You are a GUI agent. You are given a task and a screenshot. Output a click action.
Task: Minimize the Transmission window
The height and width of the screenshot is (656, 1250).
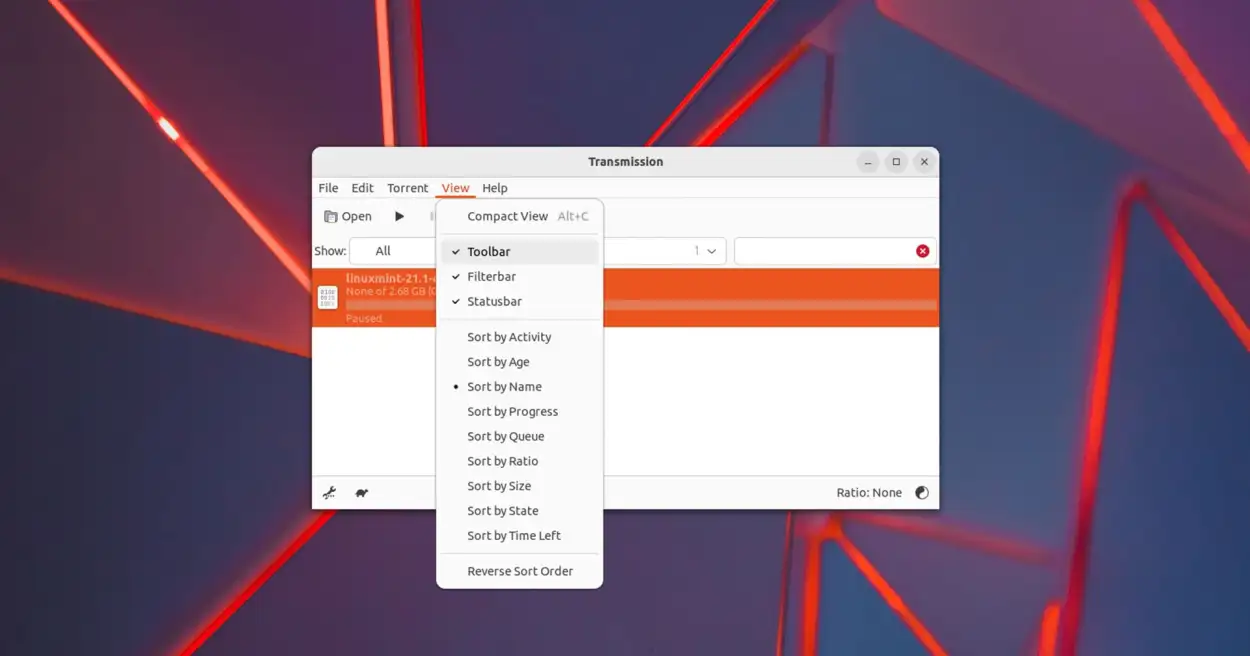point(868,162)
